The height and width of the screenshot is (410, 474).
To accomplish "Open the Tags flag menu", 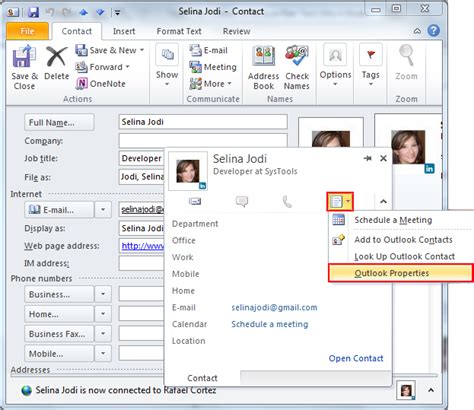I will (x=371, y=65).
